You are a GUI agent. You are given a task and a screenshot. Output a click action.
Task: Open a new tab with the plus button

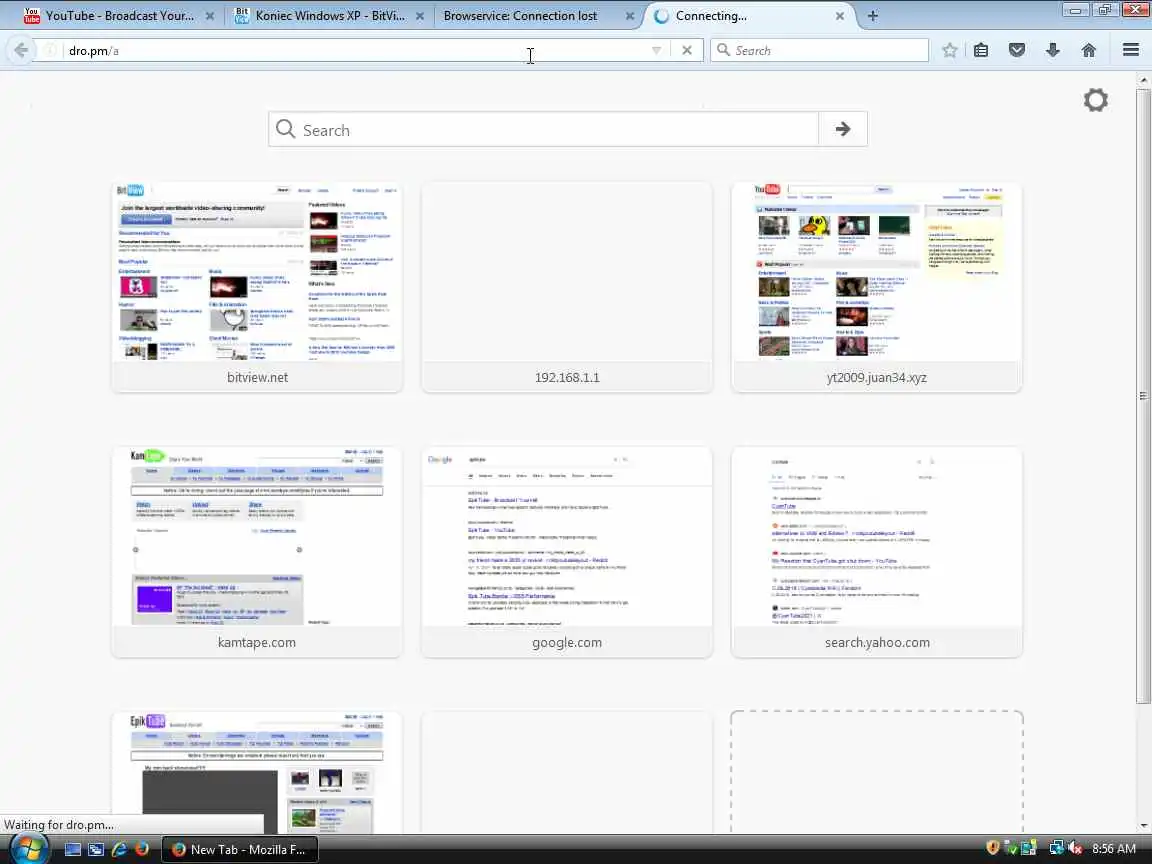coord(872,15)
